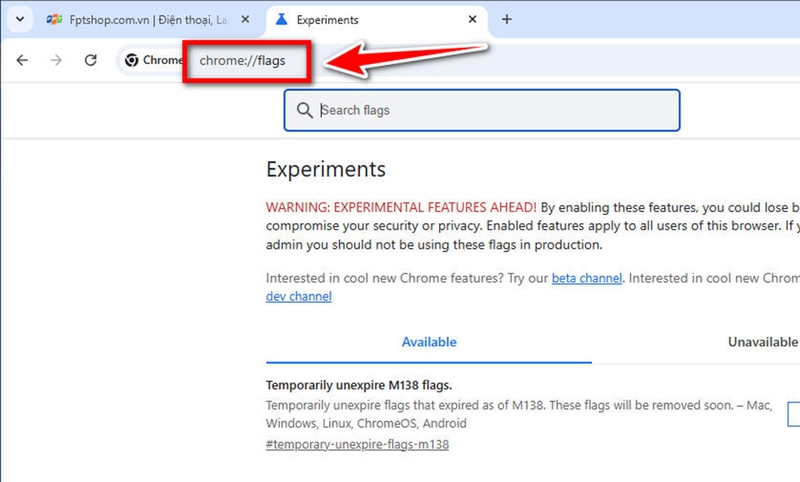Reload the current page
The width and height of the screenshot is (800, 482).
pyautogui.click(x=91, y=60)
